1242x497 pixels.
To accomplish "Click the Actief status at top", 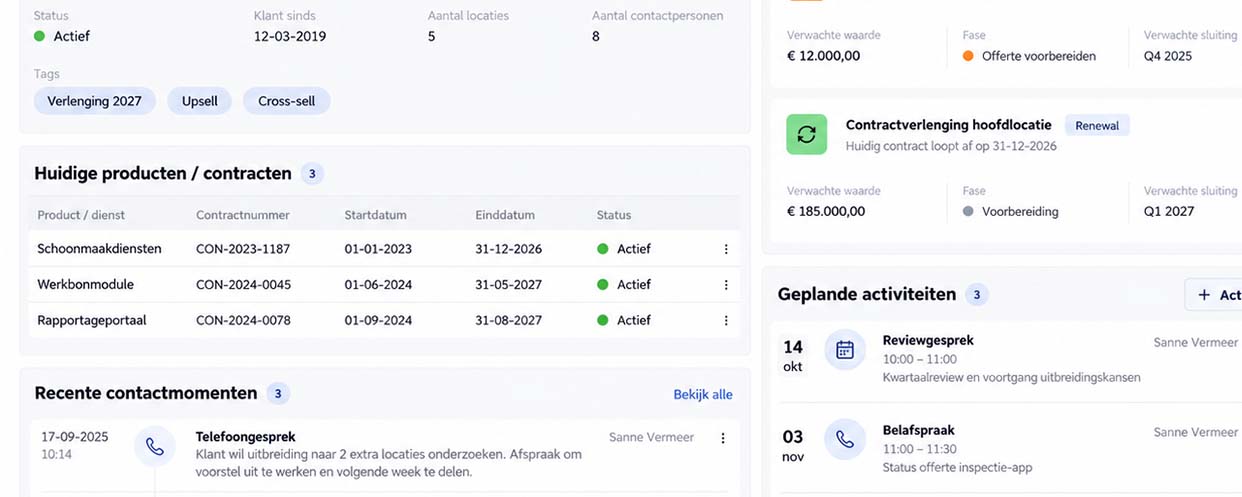I will pos(62,37).
